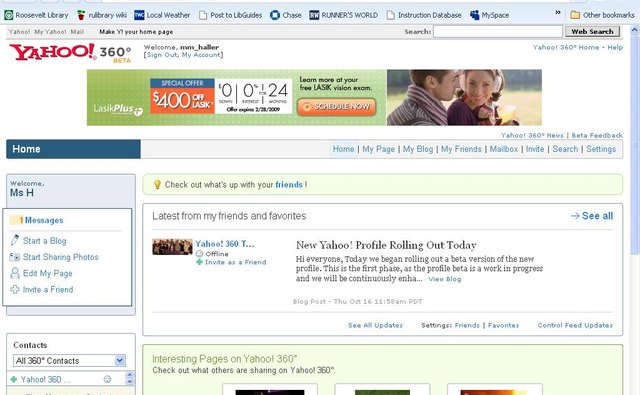Image resolution: width=640 pixels, height=395 pixels.
Task: Click the Schedule Now ad button
Action: [337, 107]
